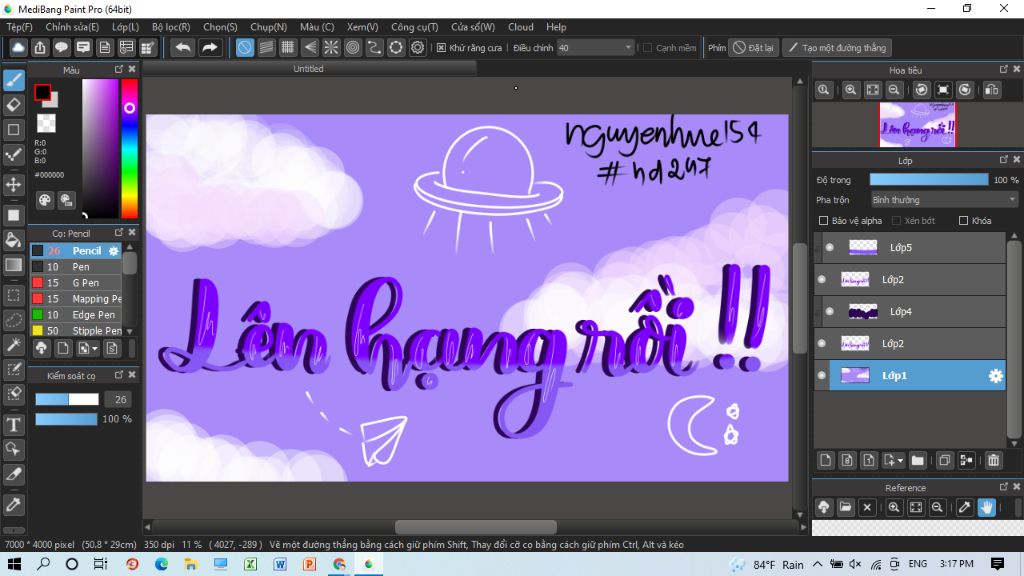Image resolution: width=1024 pixels, height=576 pixels.
Task: Rotate canvas left in Navigator
Action: tap(921, 90)
